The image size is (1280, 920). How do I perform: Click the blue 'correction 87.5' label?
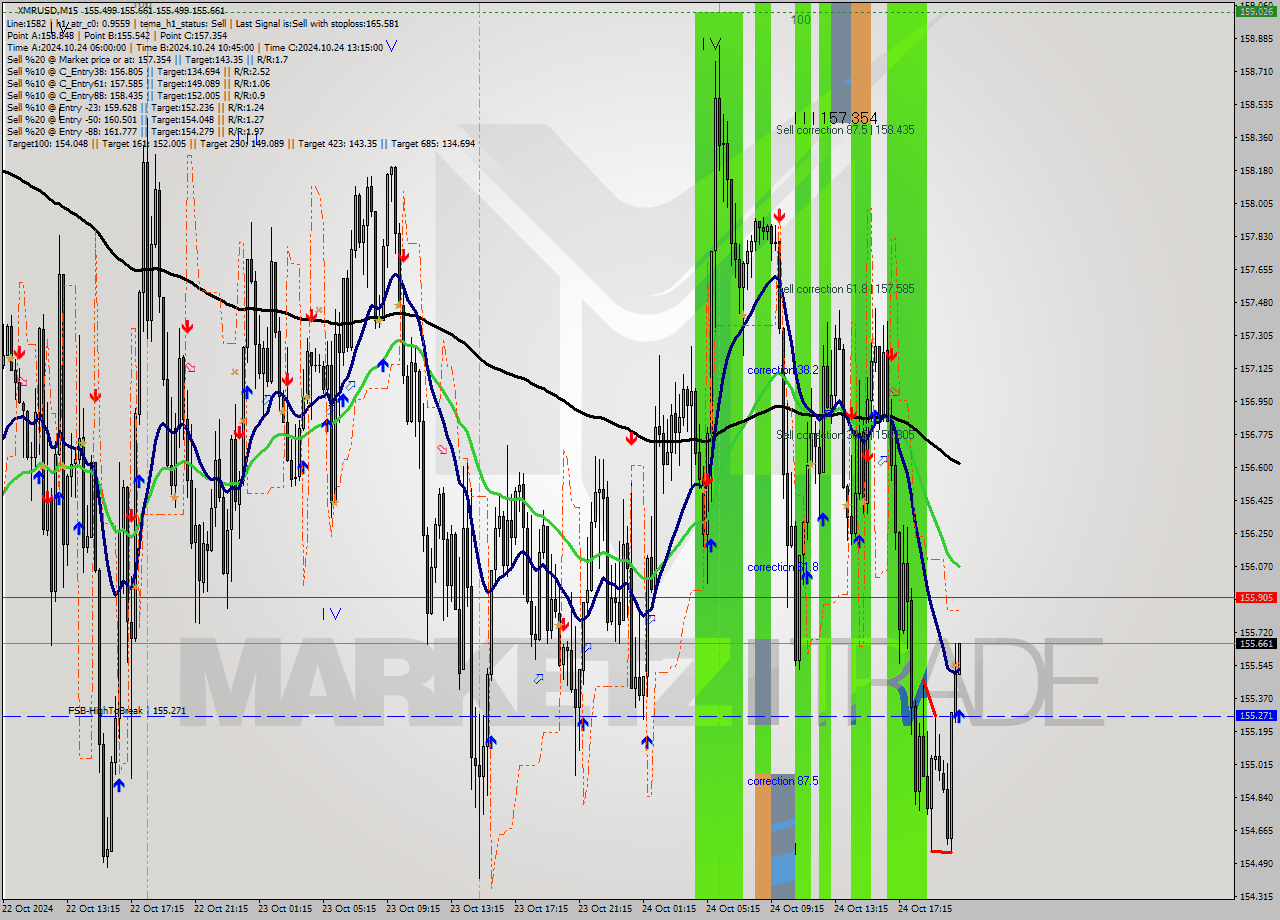pyautogui.click(x=783, y=781)
